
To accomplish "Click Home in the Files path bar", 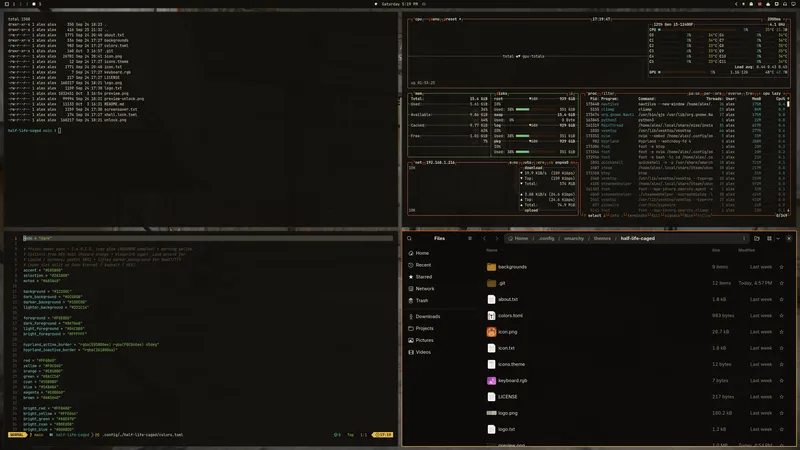I will point(518,238).
